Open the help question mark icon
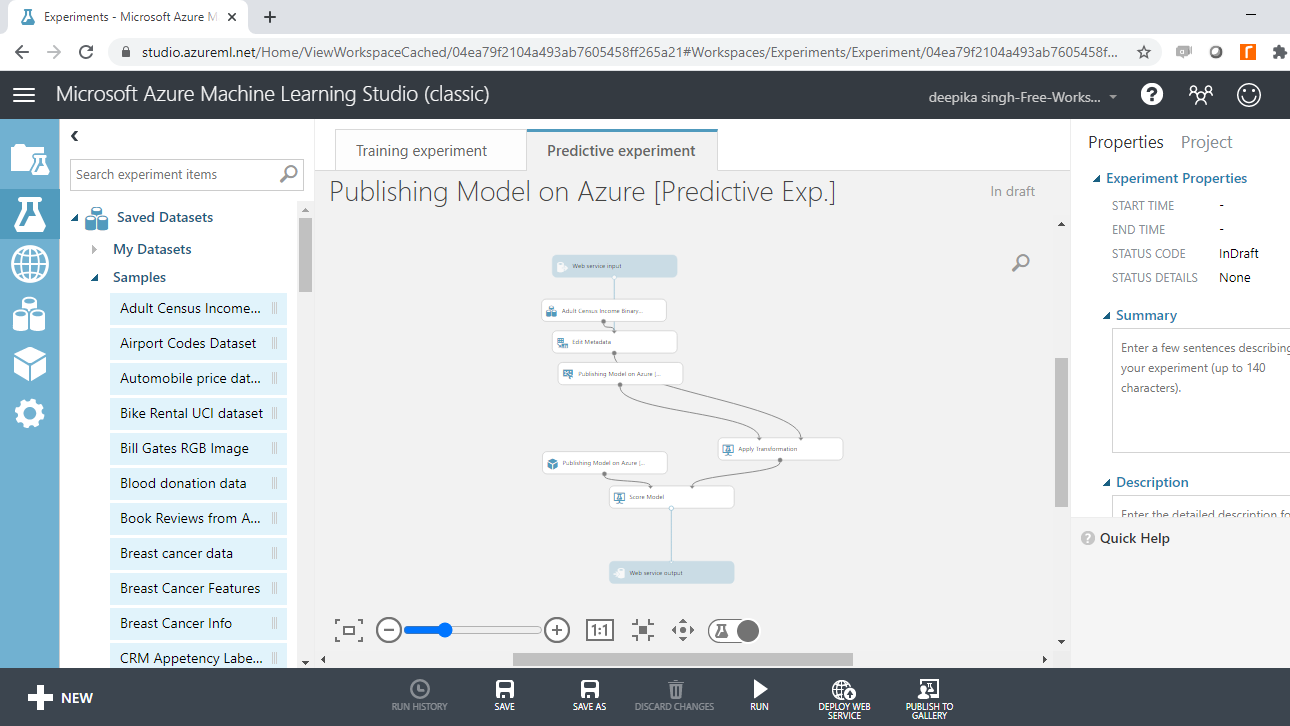The image size is (1290, 726). pyautogui.click(x=1152, y=95)
